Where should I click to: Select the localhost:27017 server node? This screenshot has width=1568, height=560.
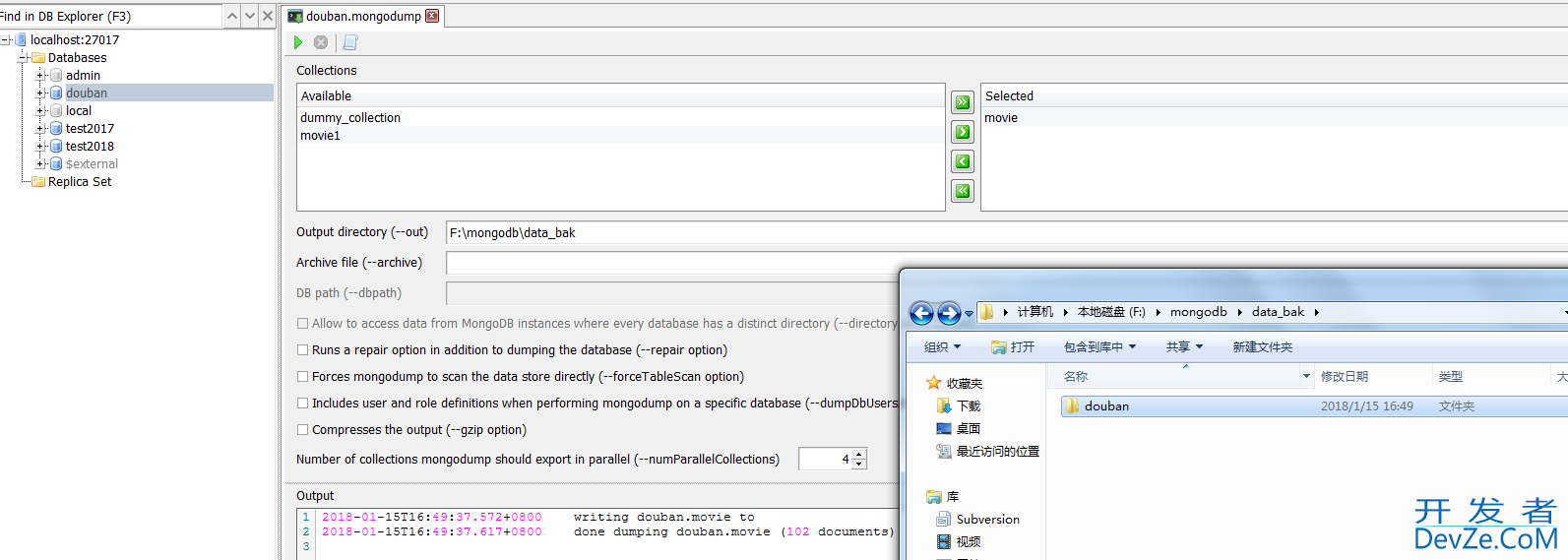tap(75, 39)
